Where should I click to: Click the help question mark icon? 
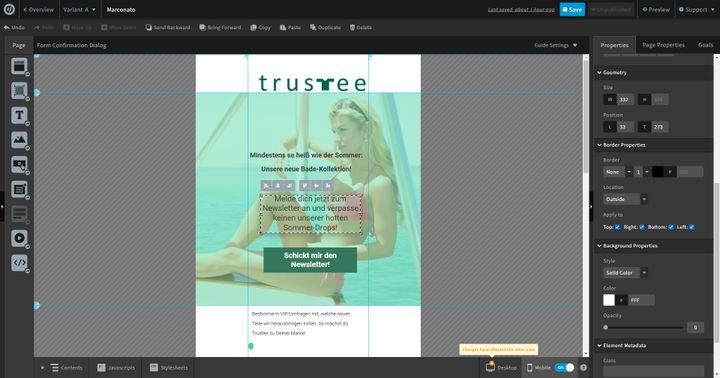[x=583, y=368]
